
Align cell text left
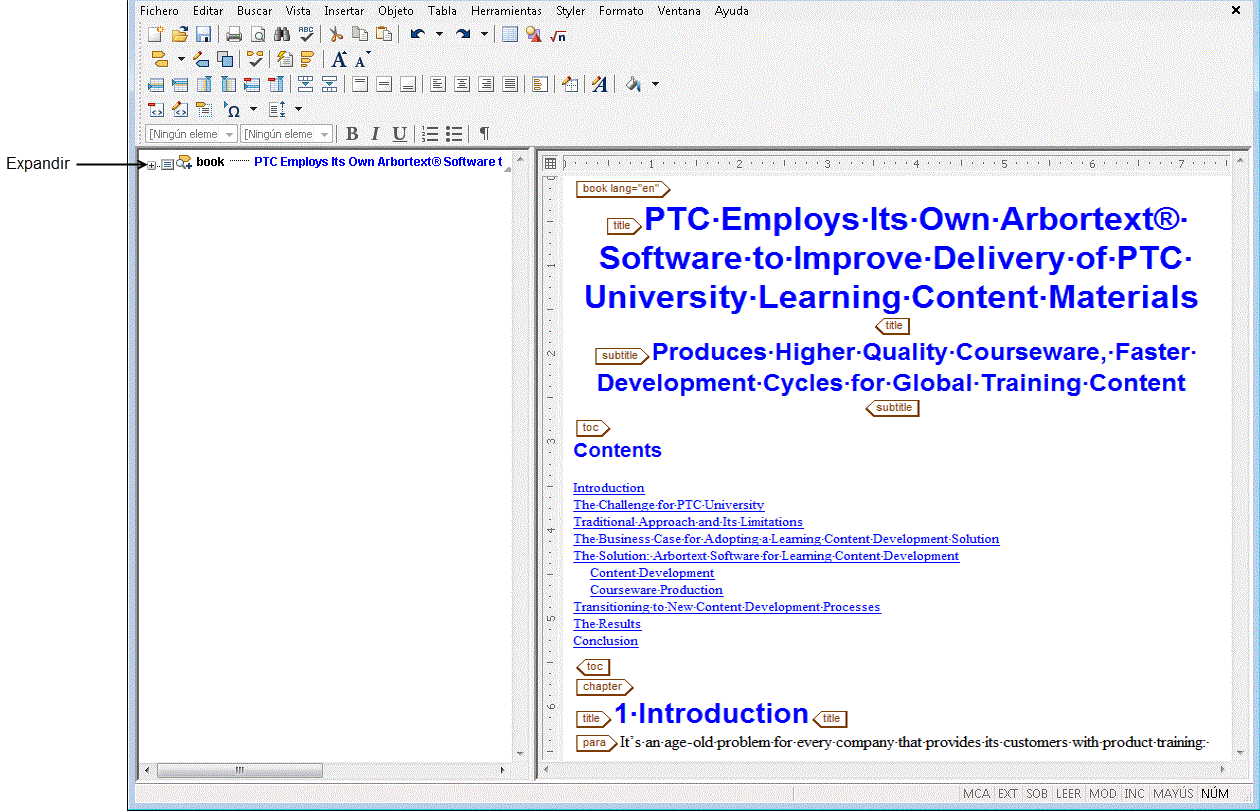coord(438,84)
